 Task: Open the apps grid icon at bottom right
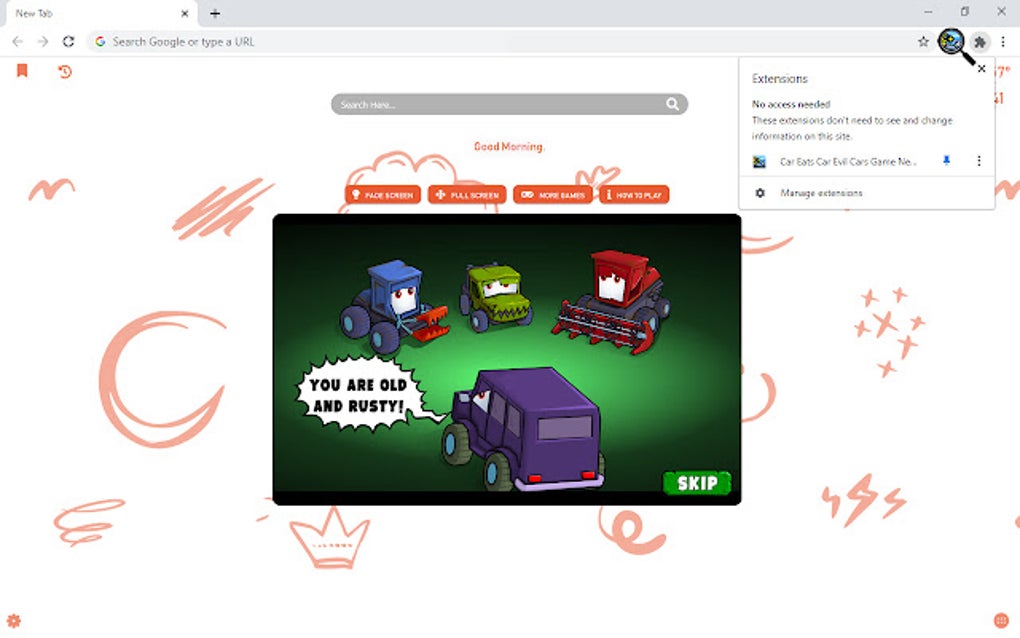coord(1002,620)
